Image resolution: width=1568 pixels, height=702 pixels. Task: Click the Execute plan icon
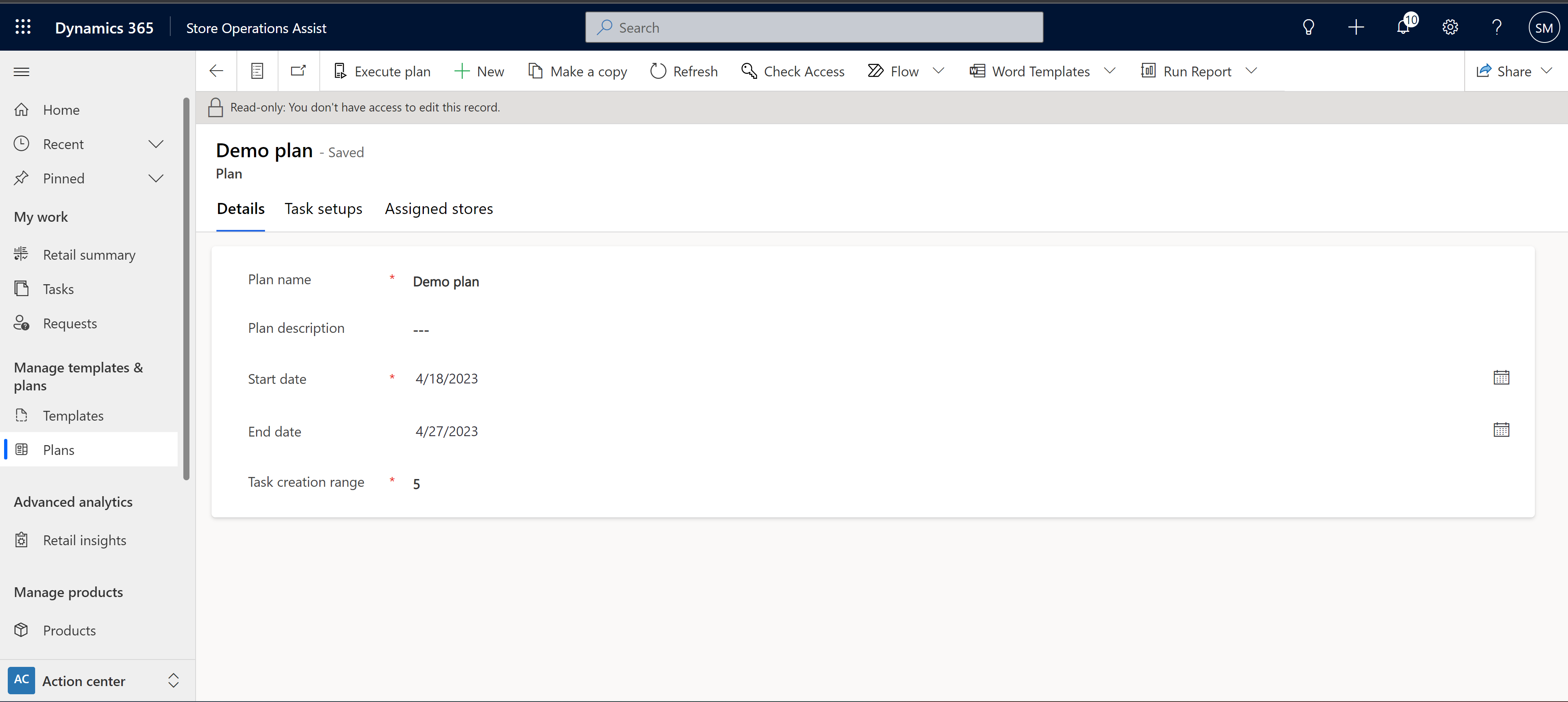pos(340,70)
